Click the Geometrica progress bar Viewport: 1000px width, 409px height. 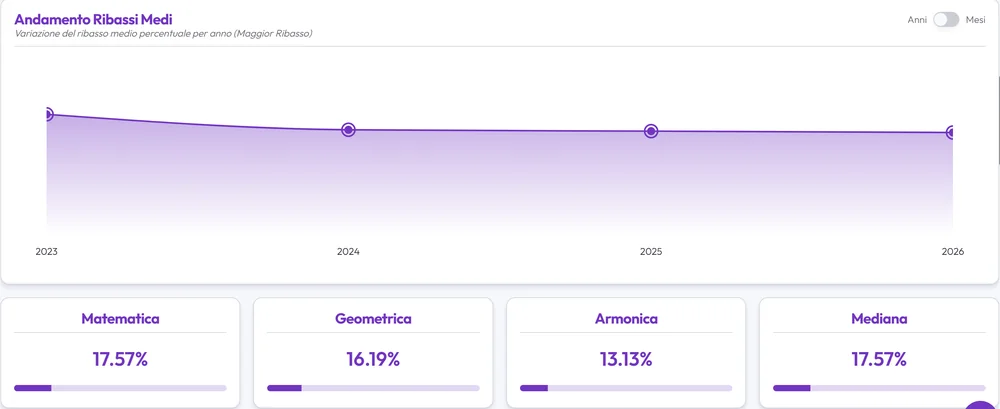373,388
